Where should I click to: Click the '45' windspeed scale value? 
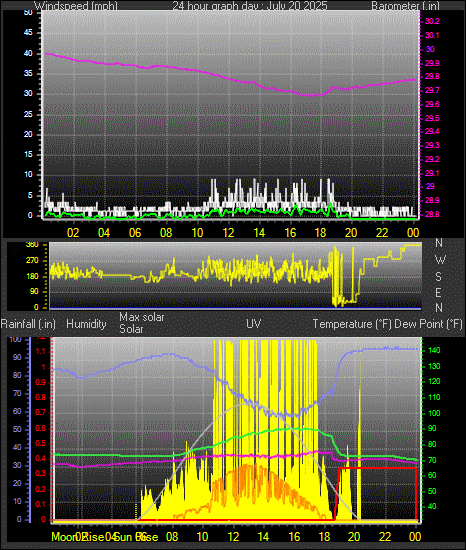pos(28,33)
